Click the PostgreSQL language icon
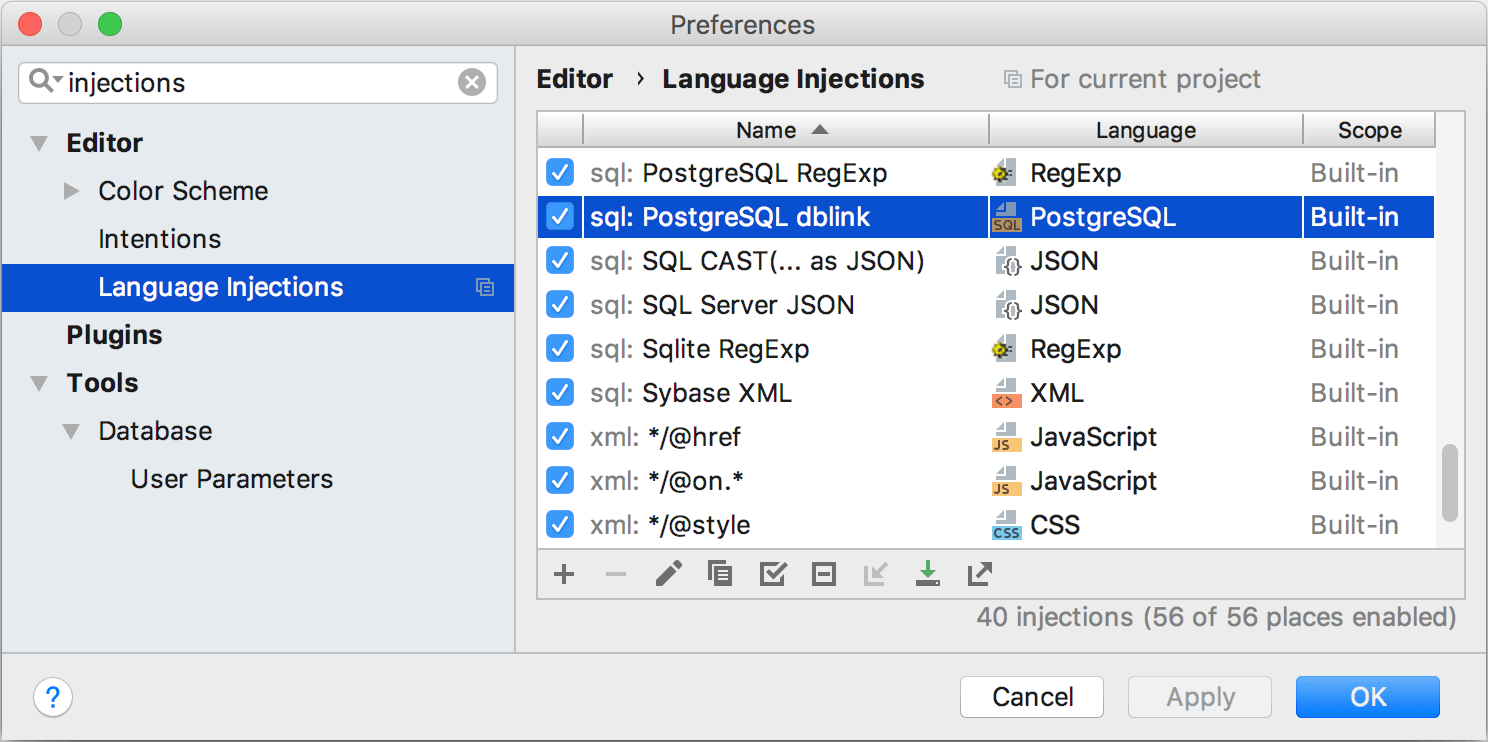1488x742 pixels. (x=1005, y=216)
